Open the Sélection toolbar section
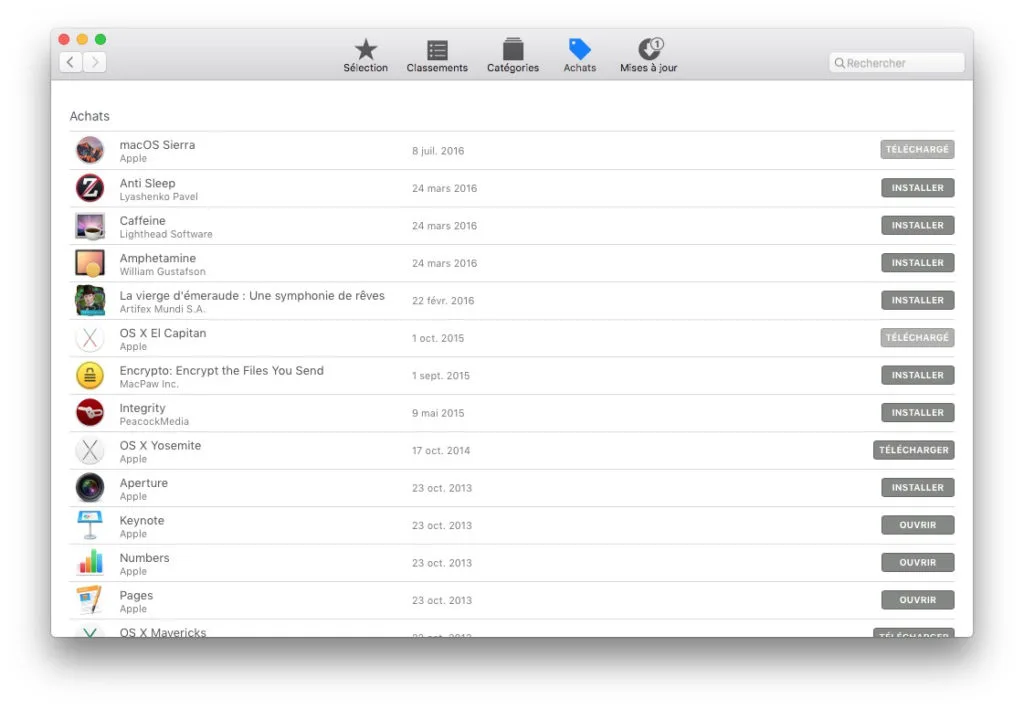 coord(365,52)
